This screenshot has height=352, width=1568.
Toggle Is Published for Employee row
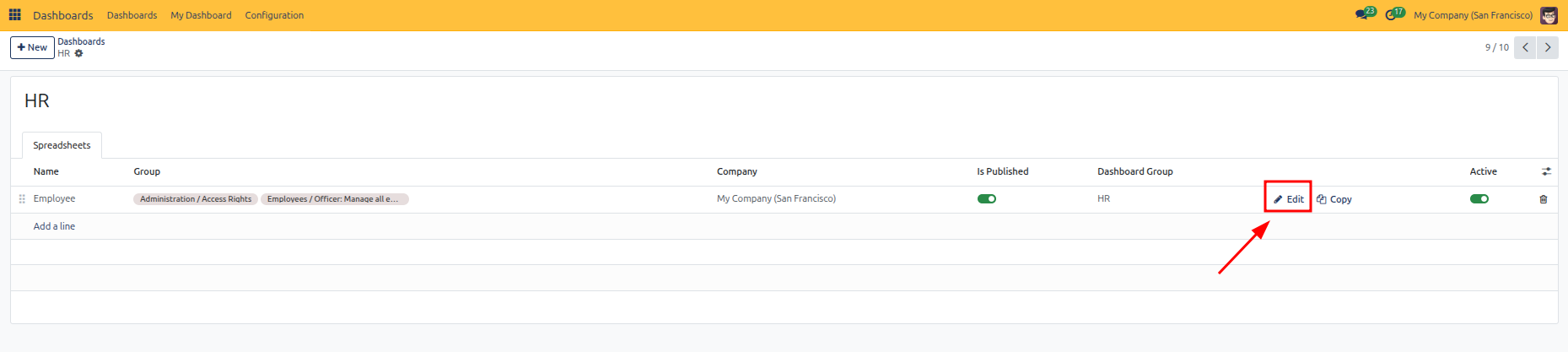click(x=987, y=199)
